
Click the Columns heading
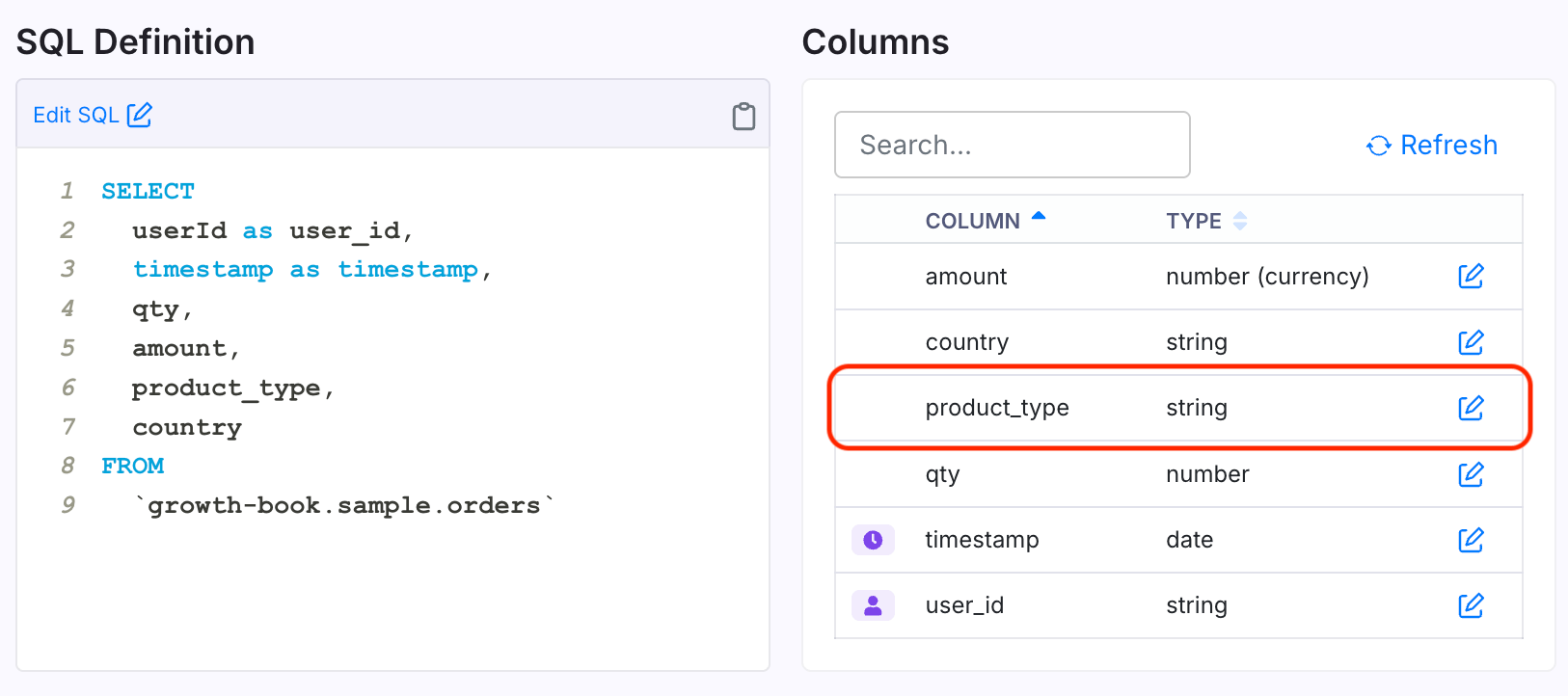click(876, 42)
